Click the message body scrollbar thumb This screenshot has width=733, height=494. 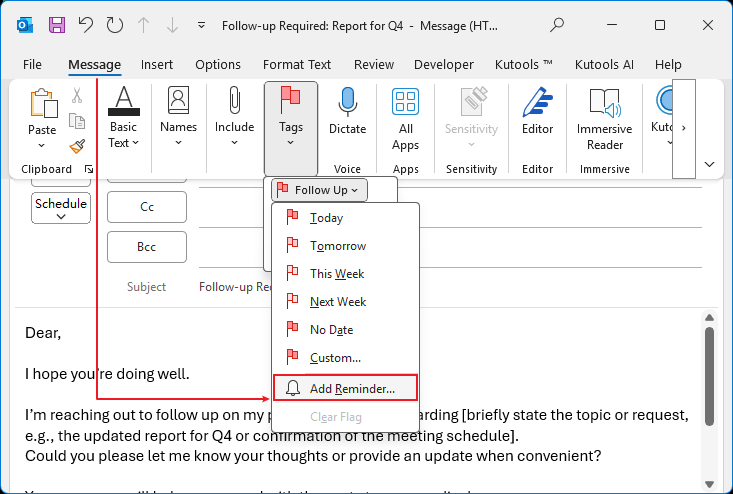[x=709, y=376]
